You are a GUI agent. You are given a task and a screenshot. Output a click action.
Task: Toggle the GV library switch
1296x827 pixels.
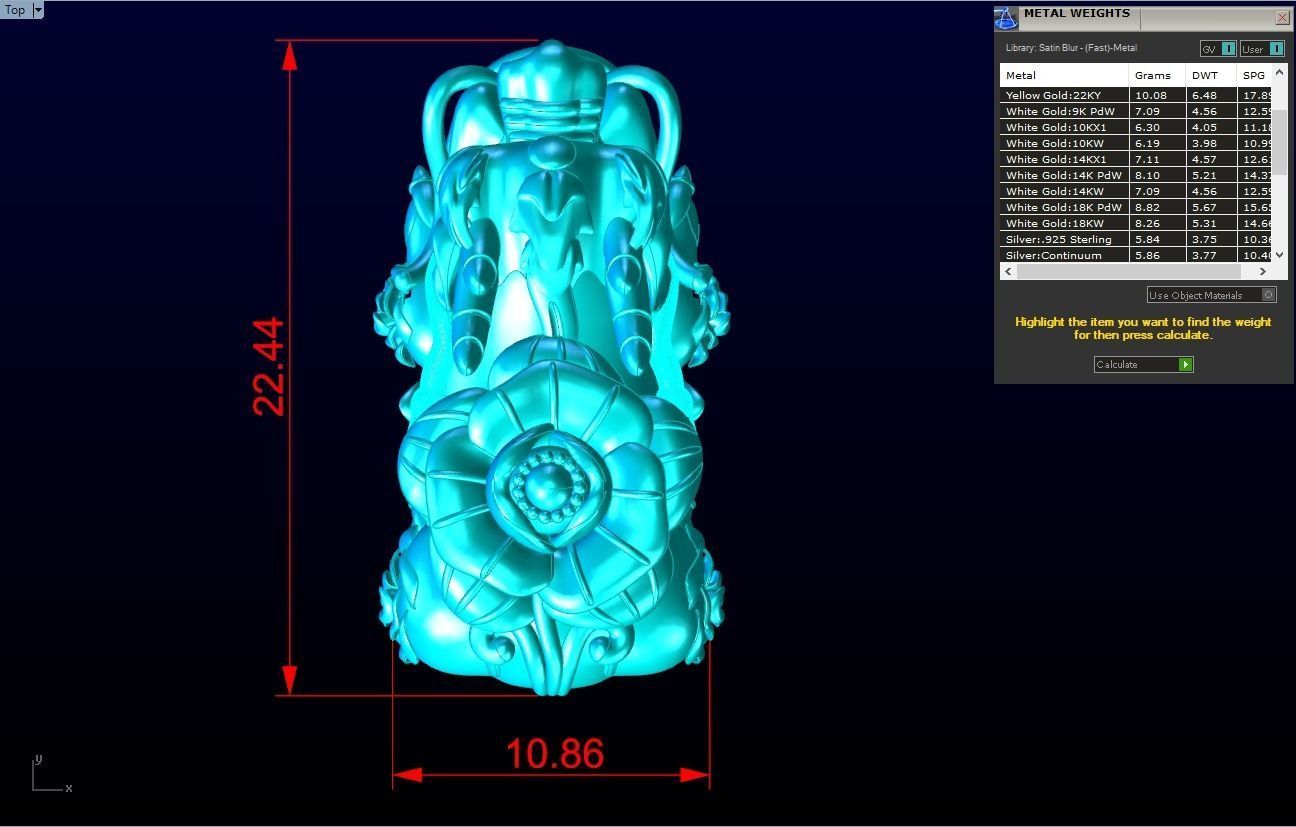pos(1218,48)
